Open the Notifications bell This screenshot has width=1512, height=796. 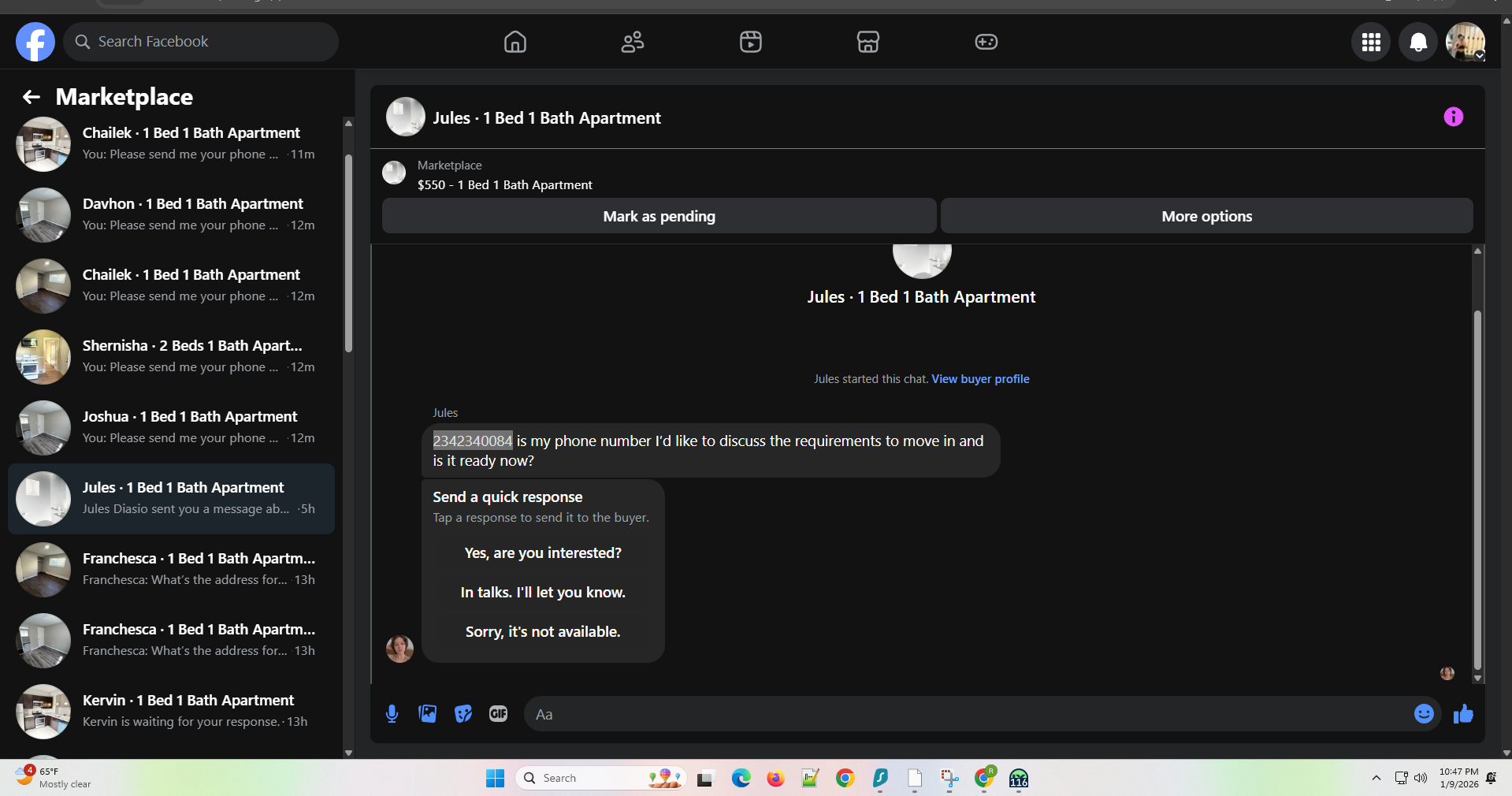coord(1418,42)
